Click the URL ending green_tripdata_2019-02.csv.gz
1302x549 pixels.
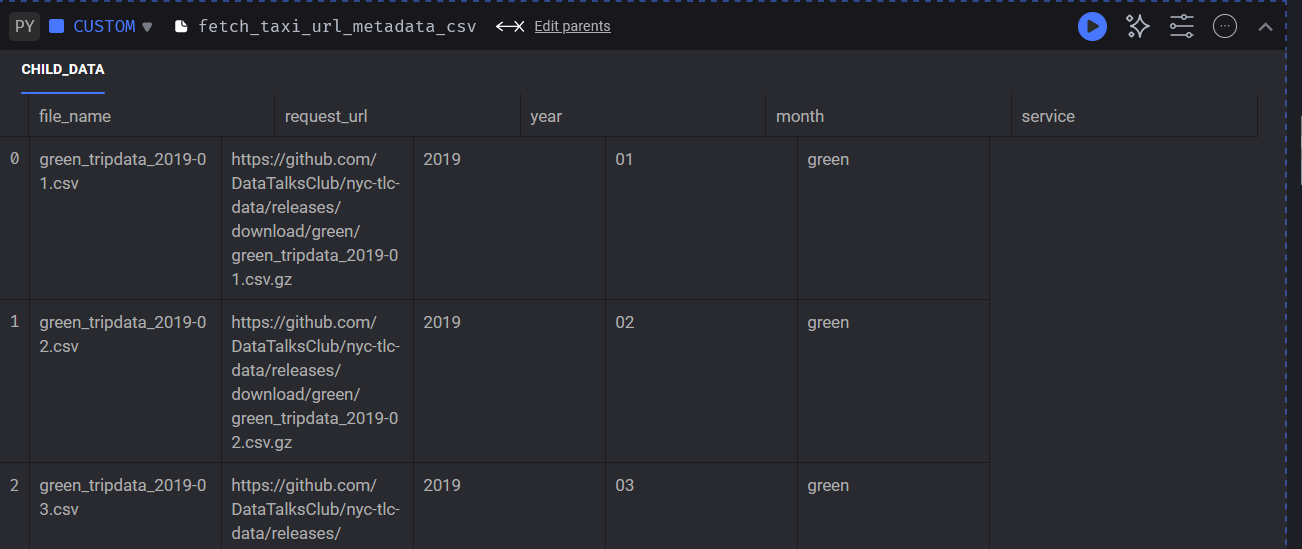click(x=317, y=382)
